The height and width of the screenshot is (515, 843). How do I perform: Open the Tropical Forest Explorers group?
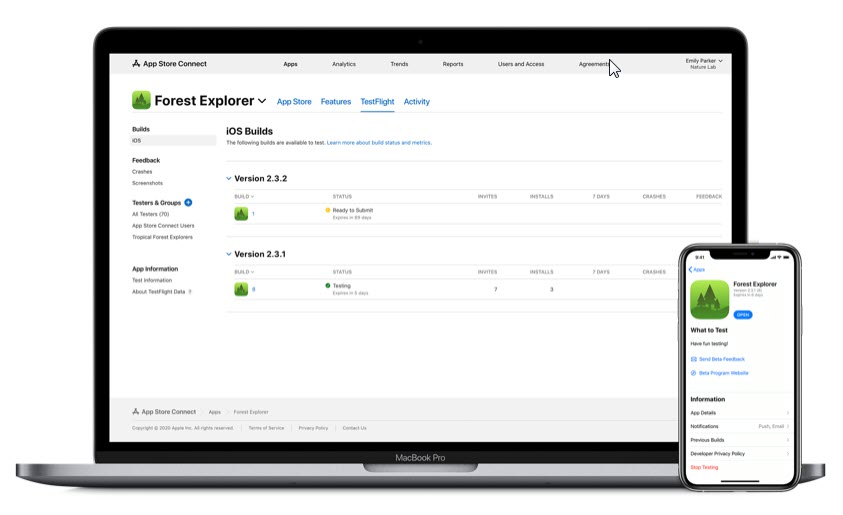(x=162, y=237)
